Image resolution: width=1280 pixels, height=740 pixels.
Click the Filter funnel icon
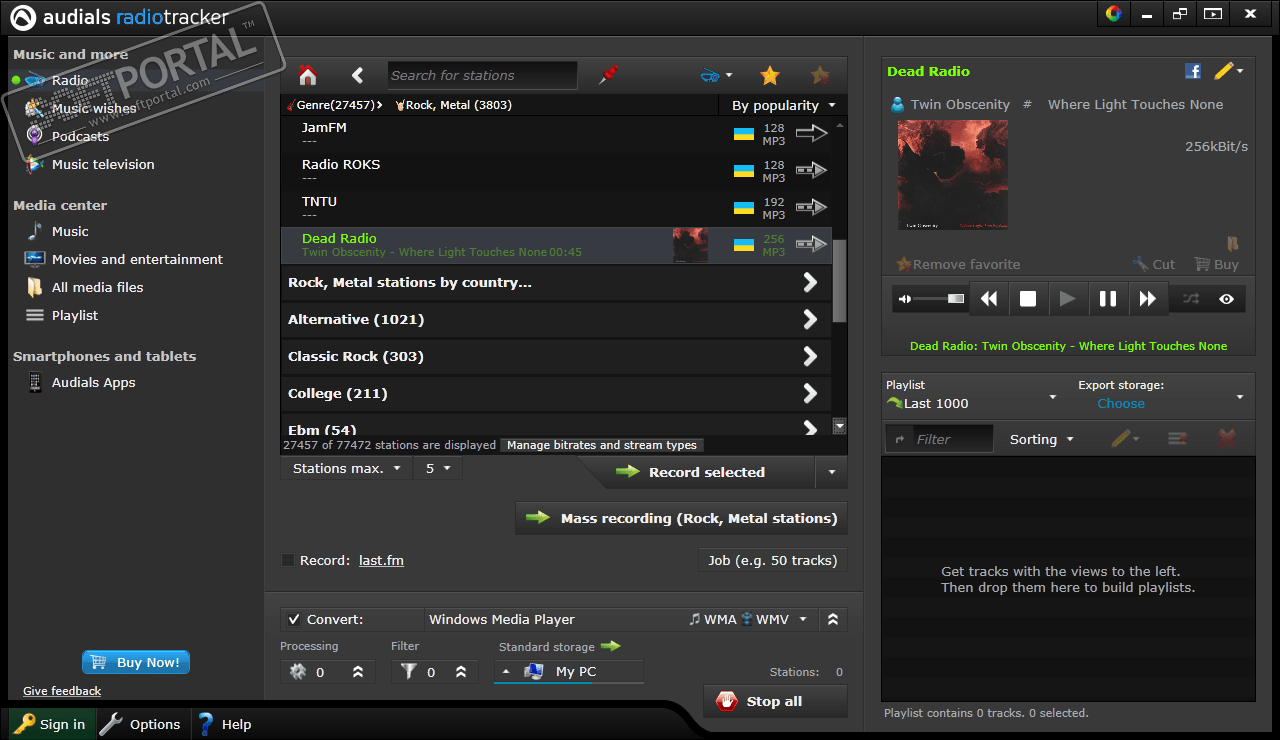click(408, 672)
